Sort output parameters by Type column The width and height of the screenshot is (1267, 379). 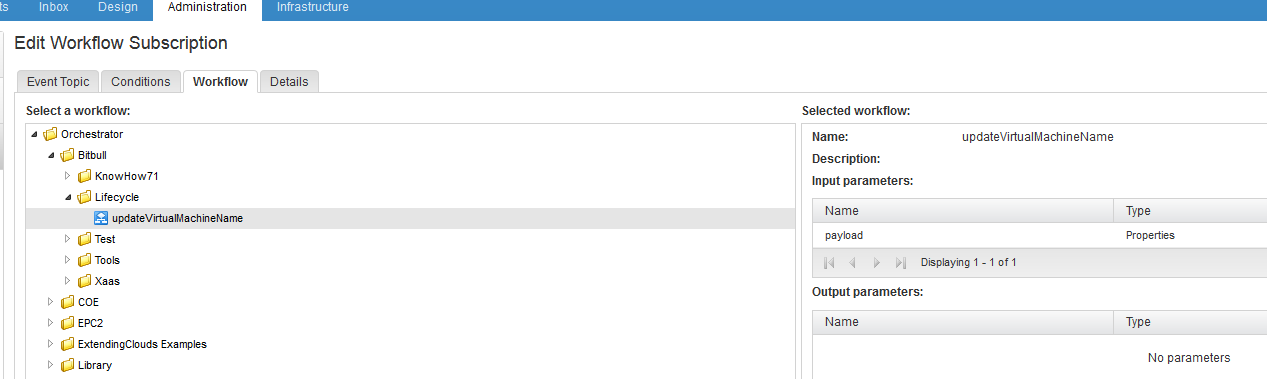click(1190, 322)
